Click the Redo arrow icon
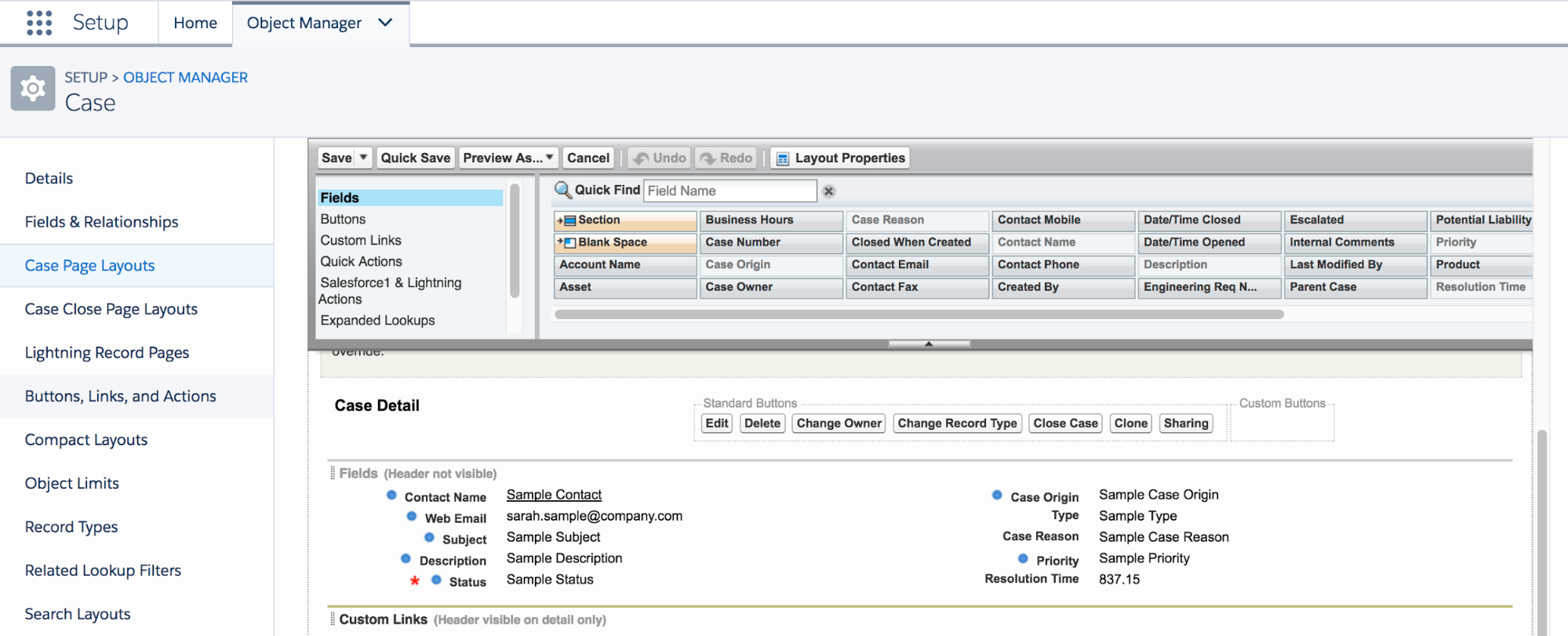 [x=708, y=158]
